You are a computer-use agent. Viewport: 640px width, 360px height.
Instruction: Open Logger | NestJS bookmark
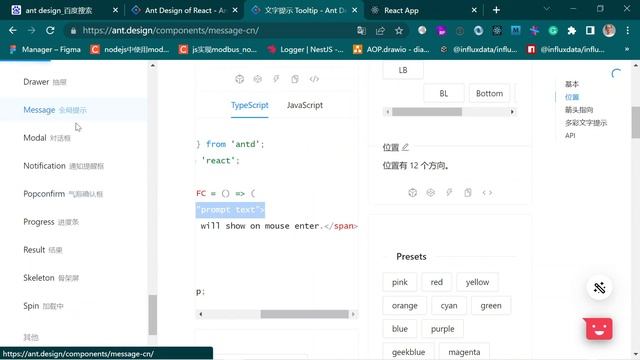point(305,49)
